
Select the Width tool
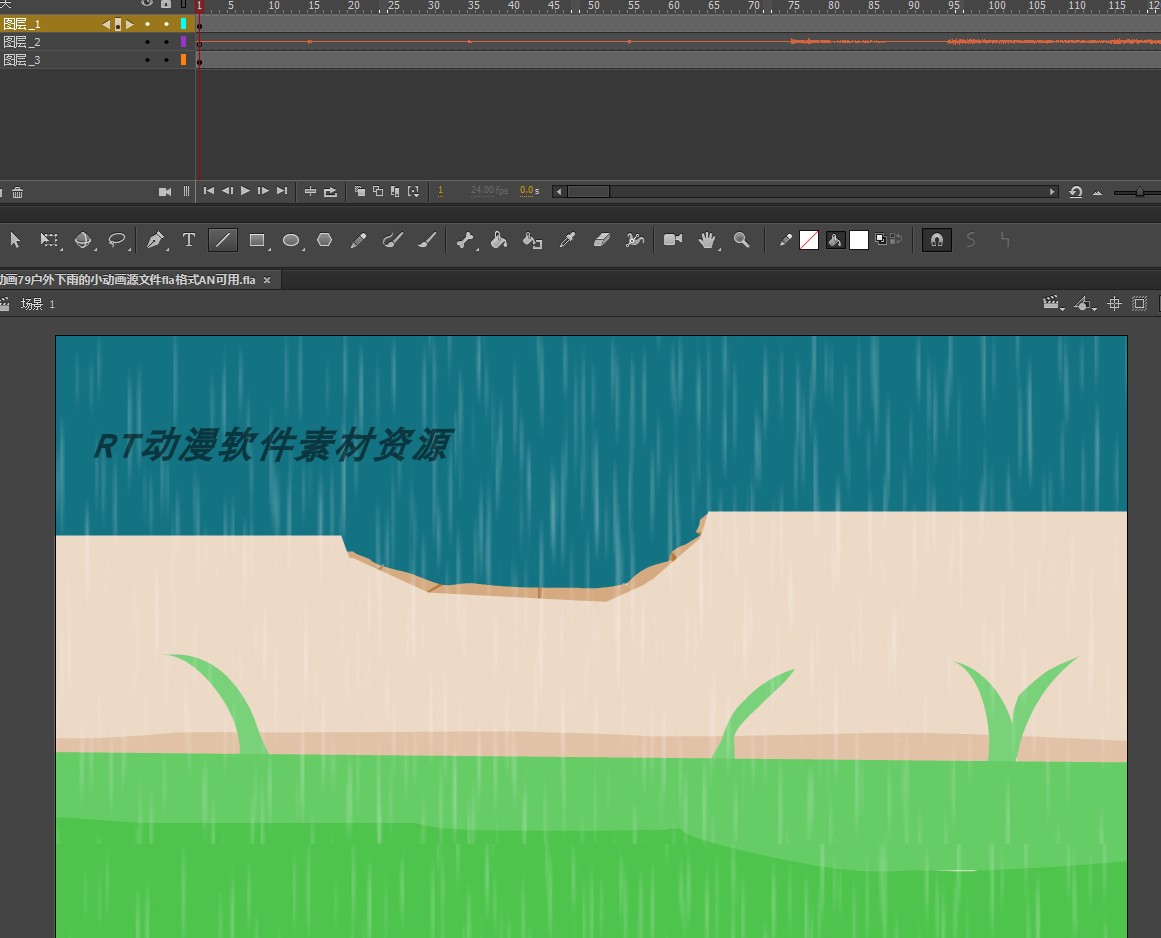635,240
